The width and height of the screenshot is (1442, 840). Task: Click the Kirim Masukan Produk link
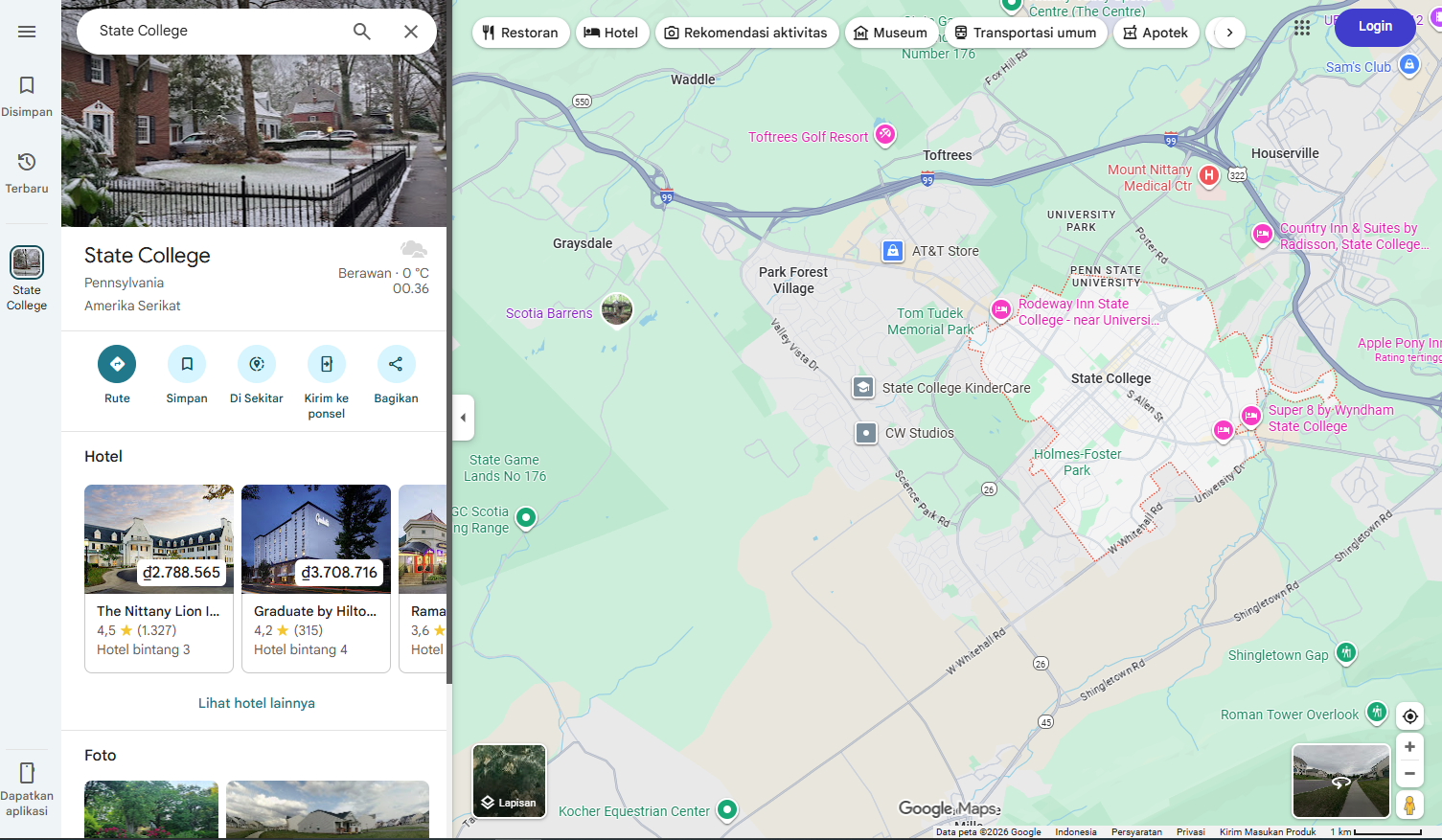tap(1268, 832)
